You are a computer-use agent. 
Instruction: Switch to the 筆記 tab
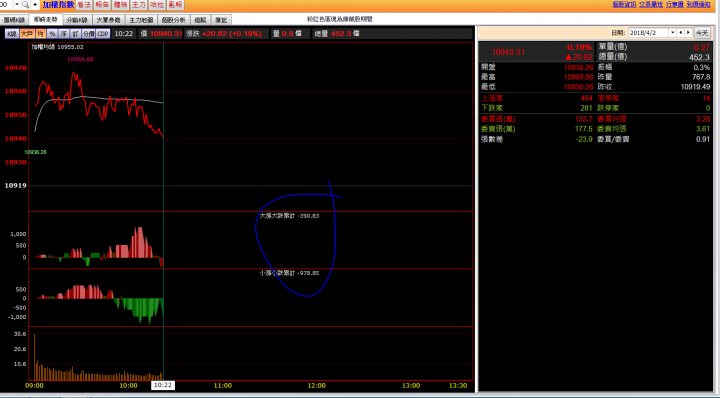tap(221, 20)
